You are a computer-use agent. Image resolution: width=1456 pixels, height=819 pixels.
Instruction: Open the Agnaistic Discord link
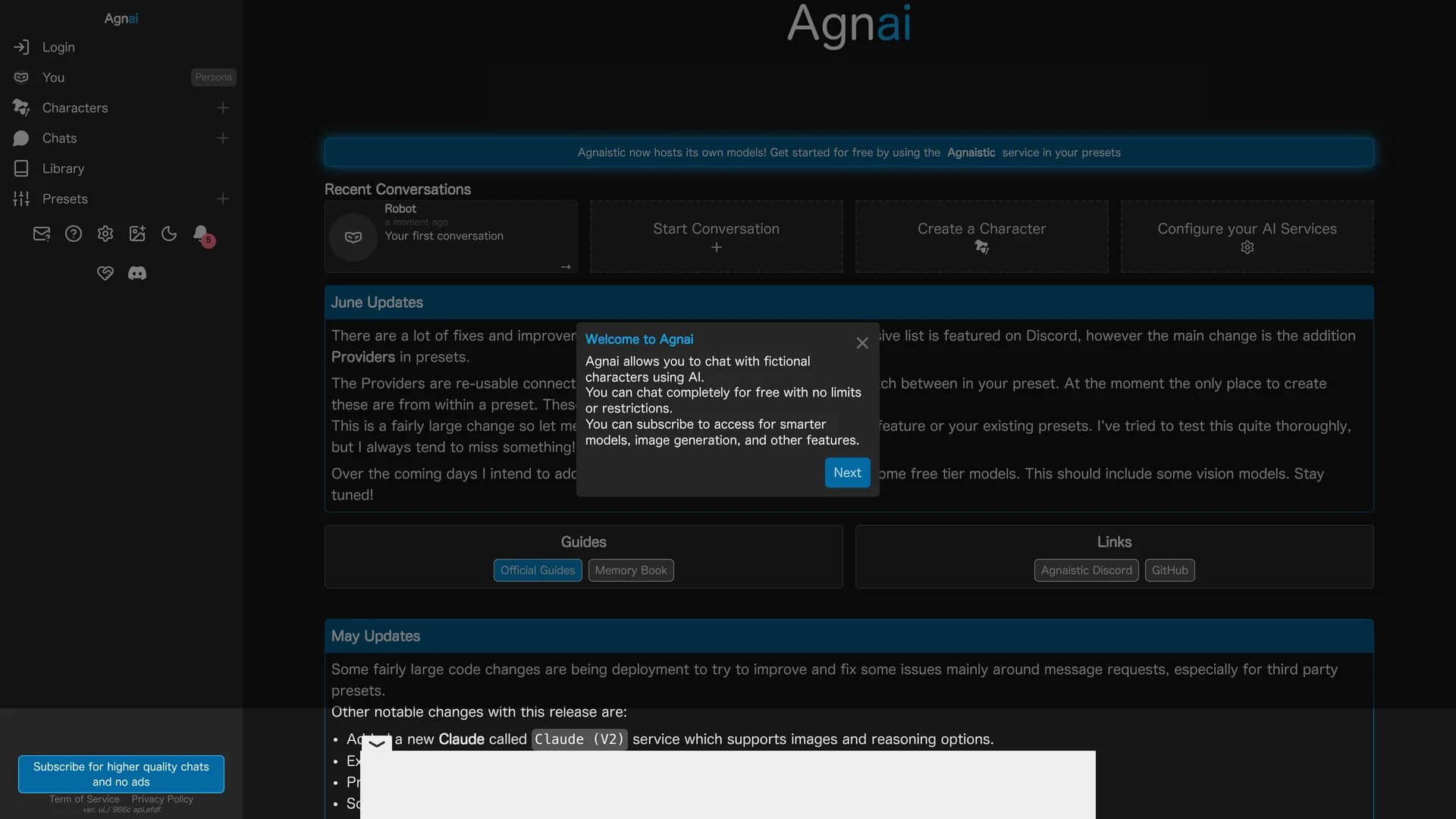click(1086, 570)
